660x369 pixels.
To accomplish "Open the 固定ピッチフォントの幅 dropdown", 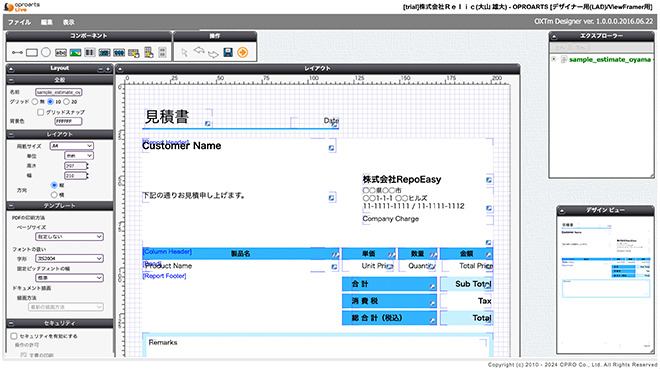I will [x=69, y=278].
